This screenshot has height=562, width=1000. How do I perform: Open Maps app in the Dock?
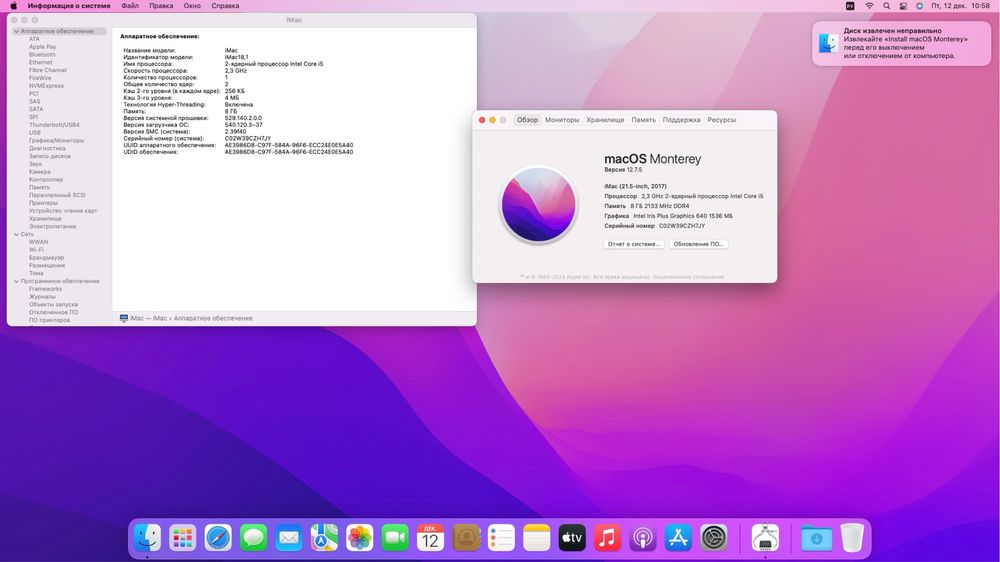click(324, 538)
